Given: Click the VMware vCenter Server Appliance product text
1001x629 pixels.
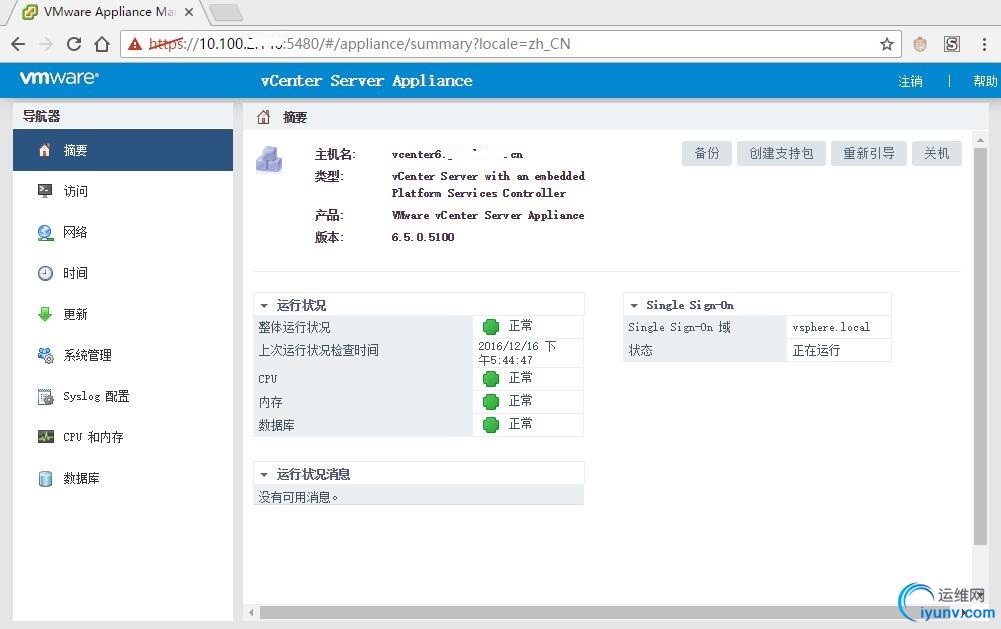Looking at the screenshot, I should point(488,215).
